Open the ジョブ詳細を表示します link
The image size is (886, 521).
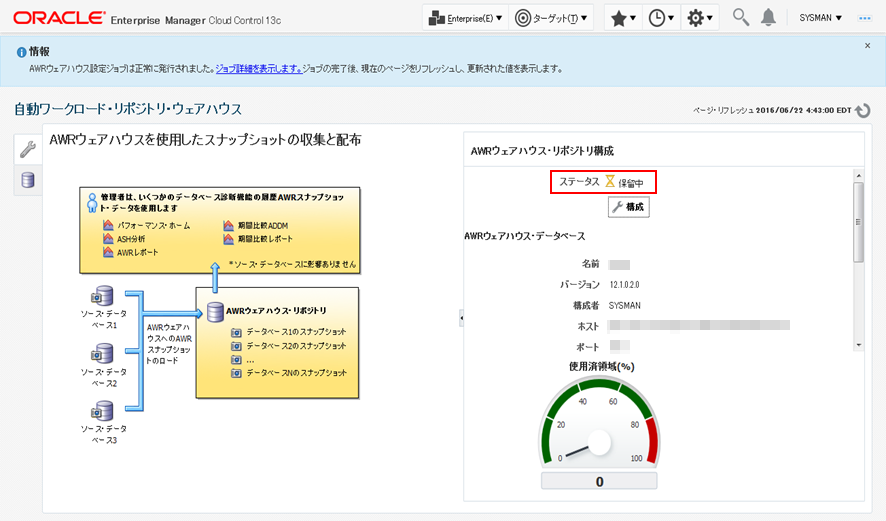[x=259, y=69]
